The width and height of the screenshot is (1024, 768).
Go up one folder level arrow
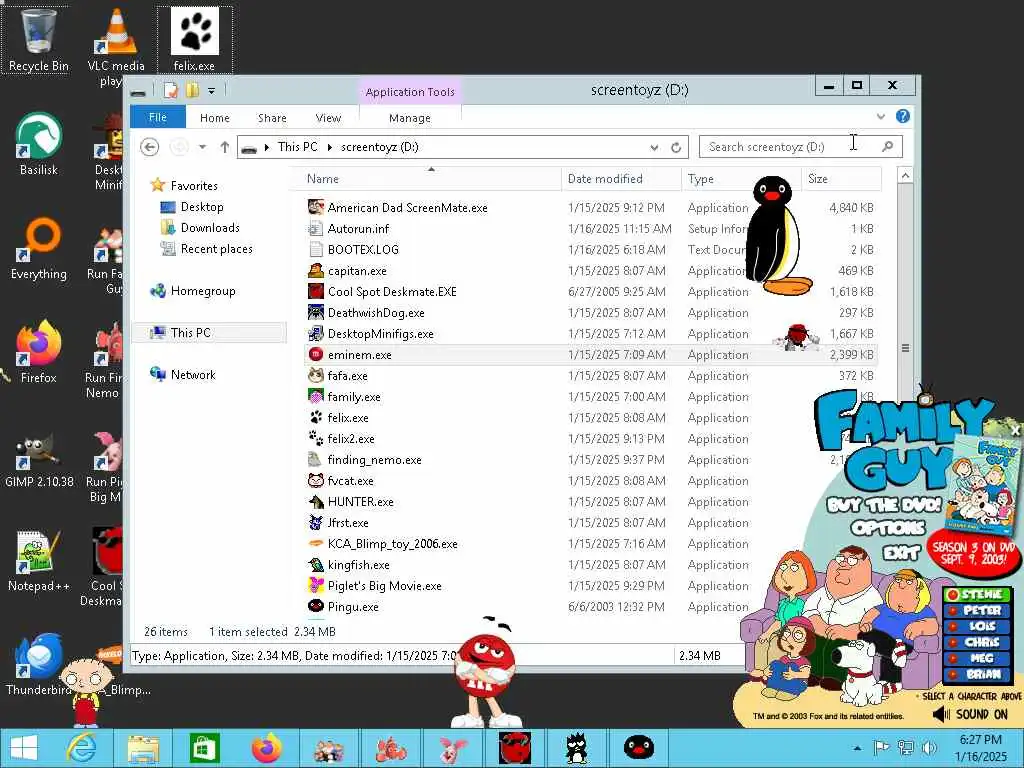225,147
